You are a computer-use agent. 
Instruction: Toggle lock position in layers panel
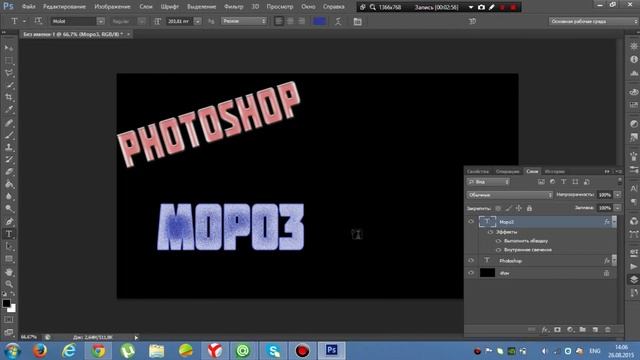pos(518,208)
